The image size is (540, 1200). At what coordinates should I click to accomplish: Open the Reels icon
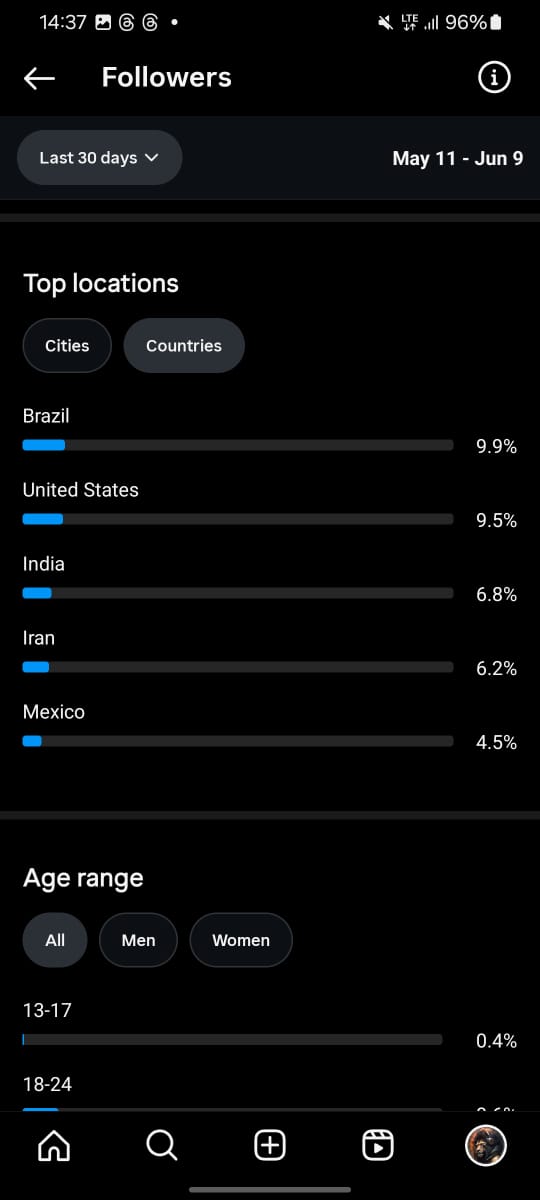point(378,1145)
